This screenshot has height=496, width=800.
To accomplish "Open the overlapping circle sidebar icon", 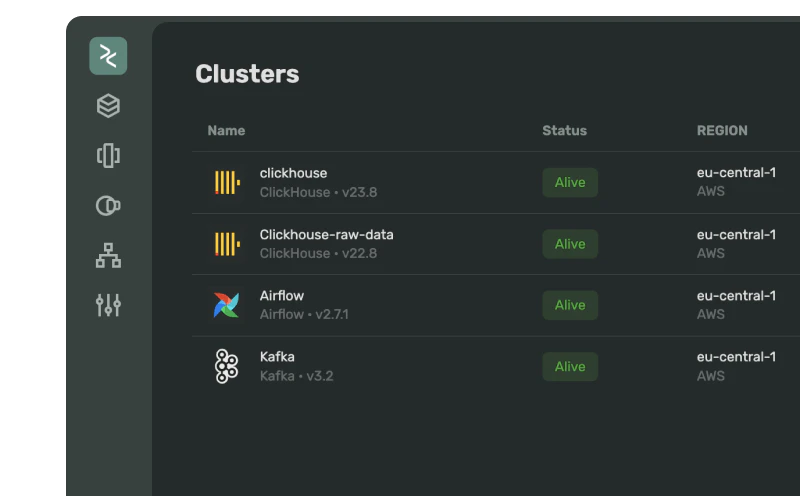I will tap(108, 205).
